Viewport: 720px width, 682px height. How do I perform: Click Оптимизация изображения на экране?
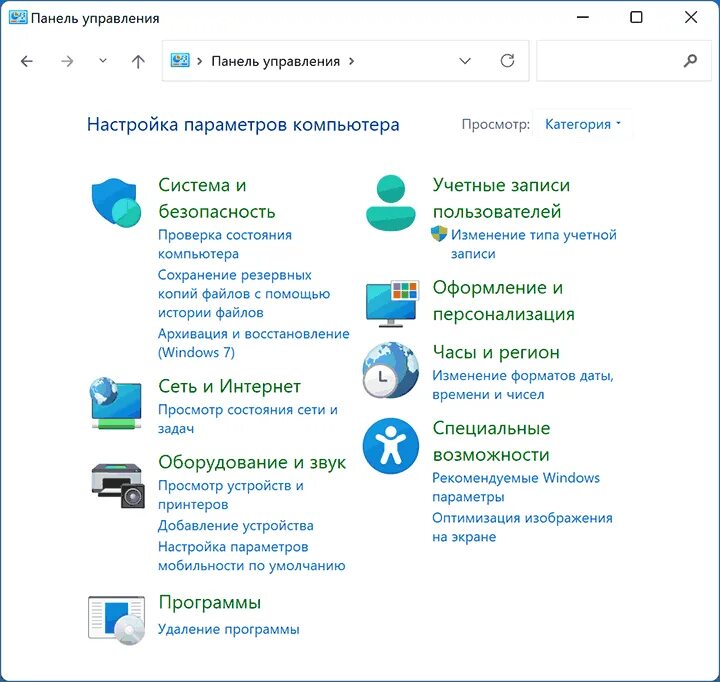pyautogui.click(x=523, y=527)
